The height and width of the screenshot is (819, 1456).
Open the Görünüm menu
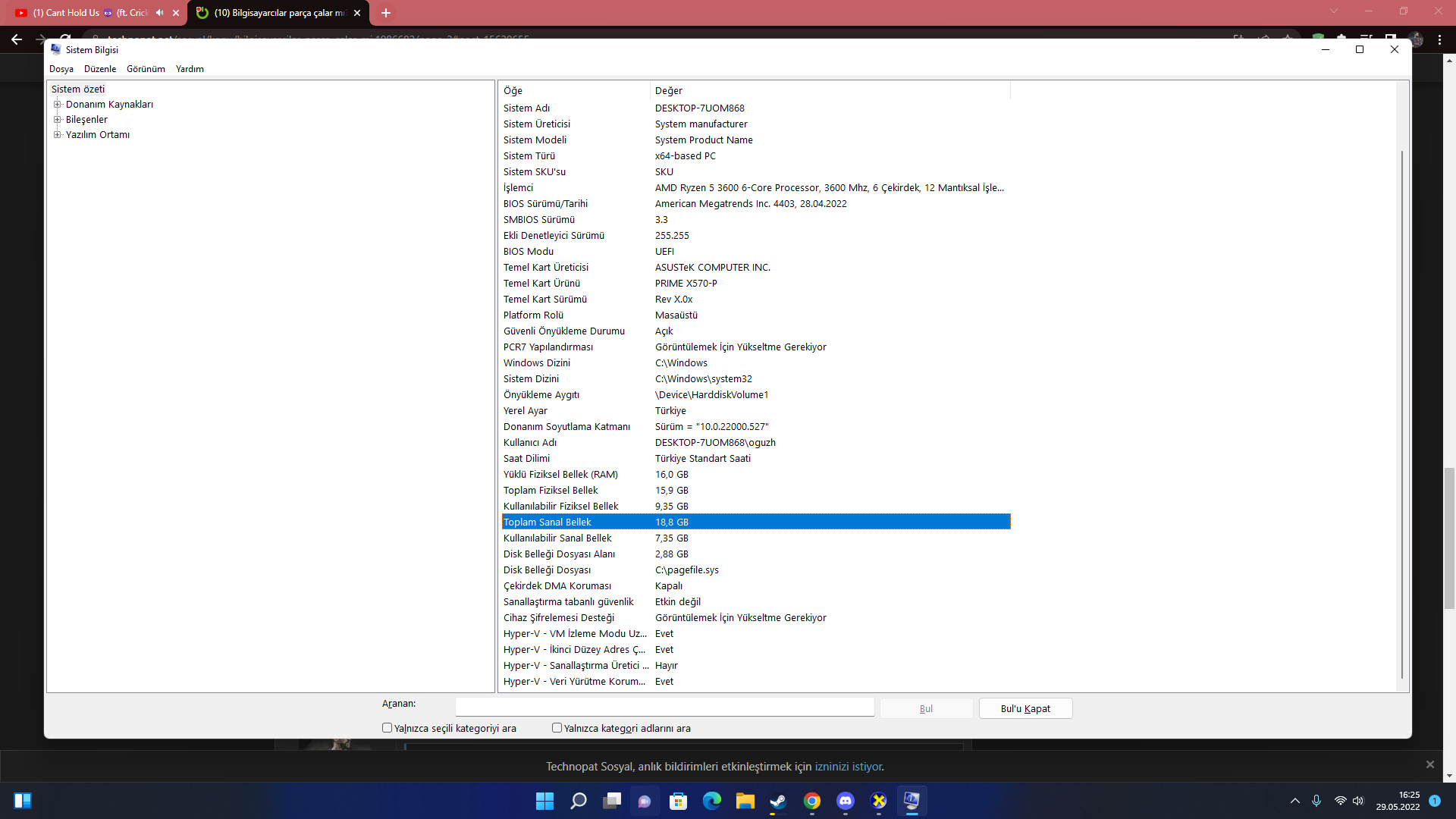pyautogui.click(x=146, y=69)
